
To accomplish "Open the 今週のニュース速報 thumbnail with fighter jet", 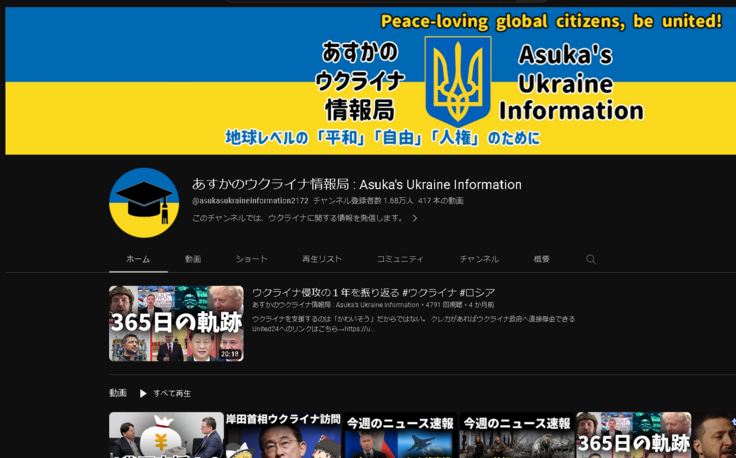I will coord(399,435).
